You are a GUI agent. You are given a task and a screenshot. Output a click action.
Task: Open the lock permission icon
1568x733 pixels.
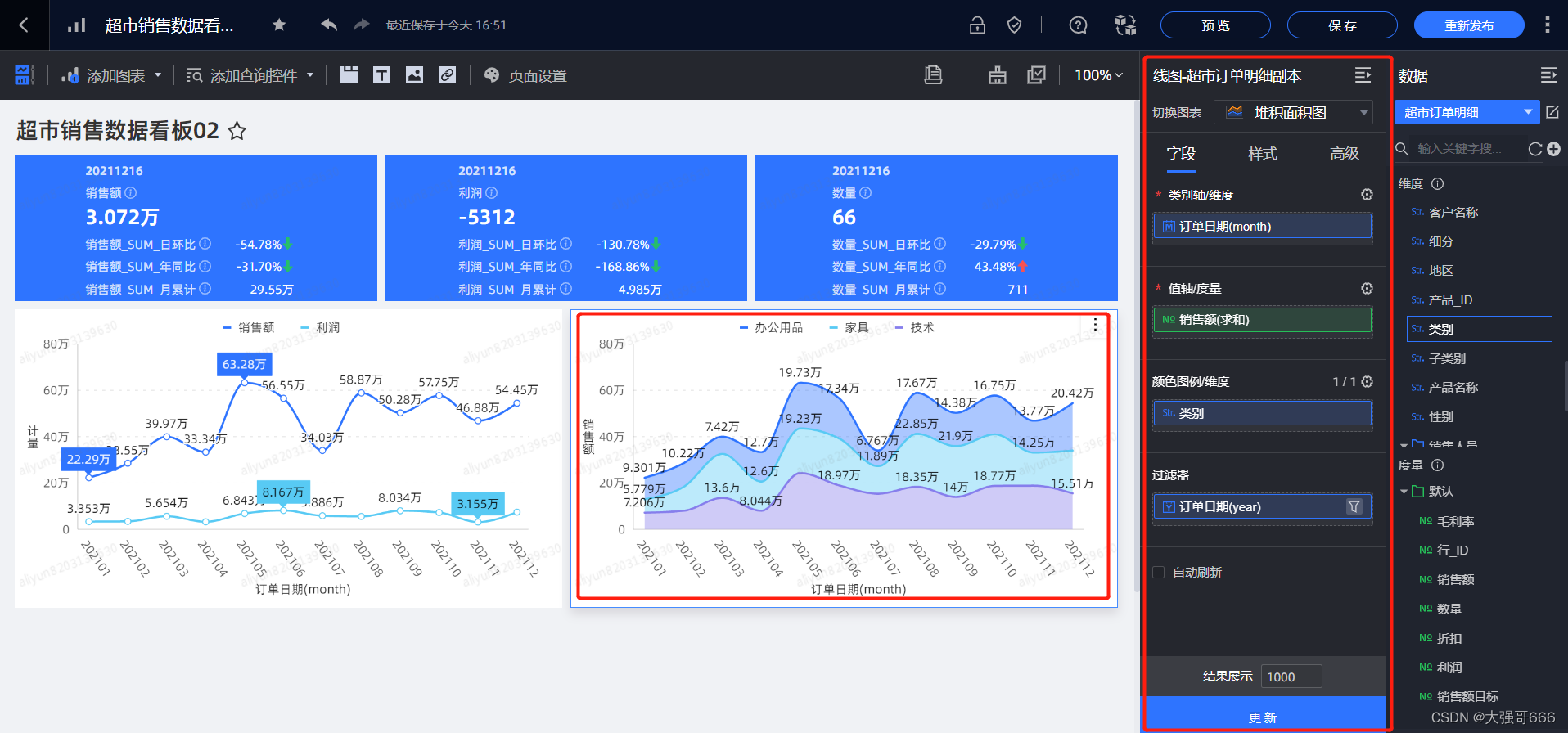point(977,25)
